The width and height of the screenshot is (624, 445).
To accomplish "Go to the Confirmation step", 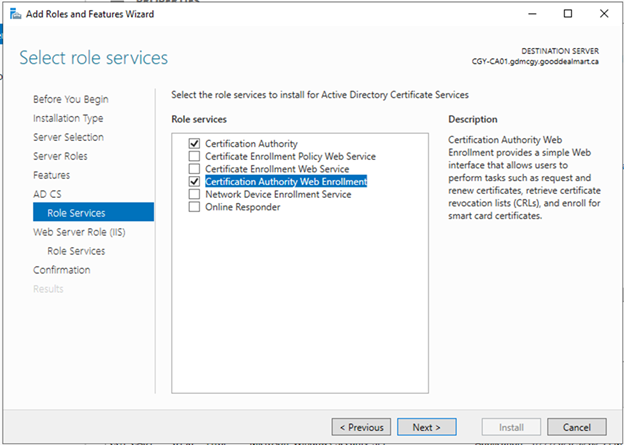I will pyautogui.click(x=62, y=270).
